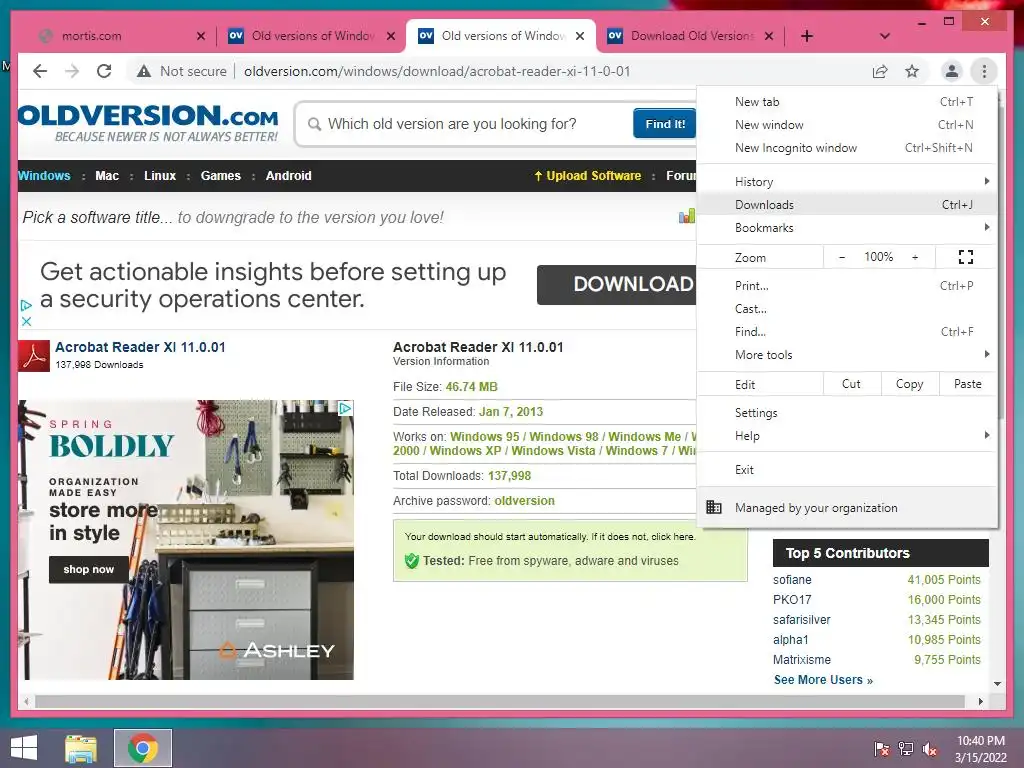This screenshot has height=768, width=1024.
Task: Enter full screen via zoom row icon
Action: tap(966, 257)
